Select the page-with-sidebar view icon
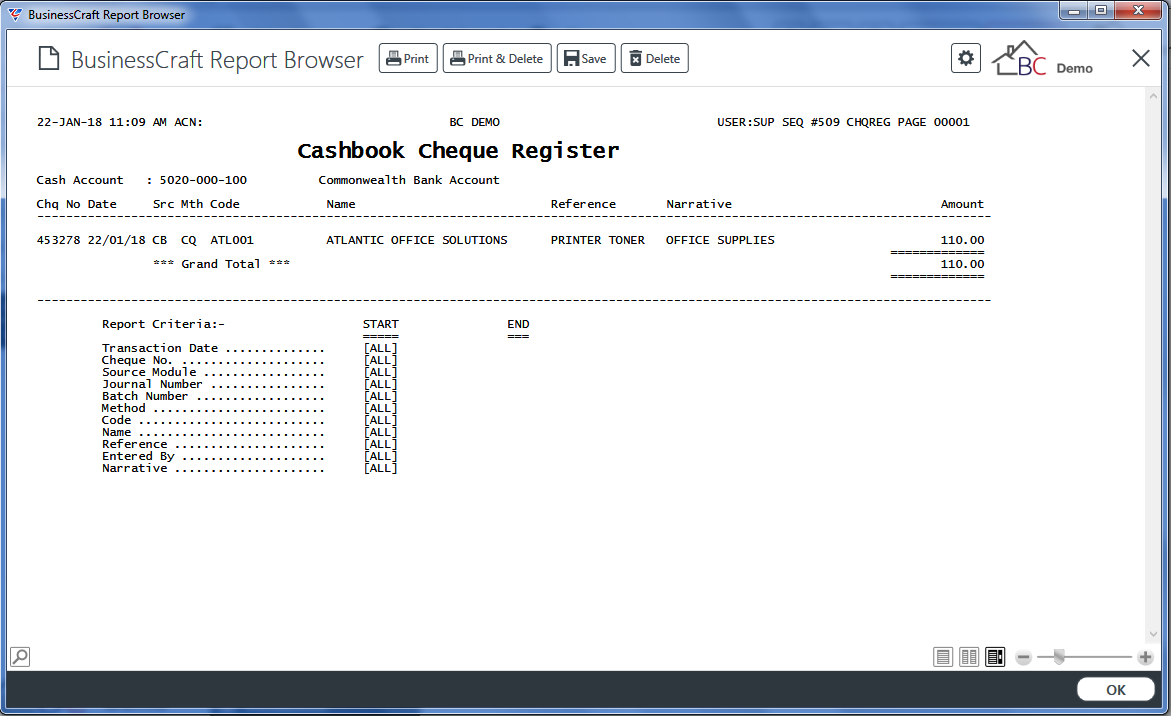This screenshot has width=1171, height=716. click(995, 657)
